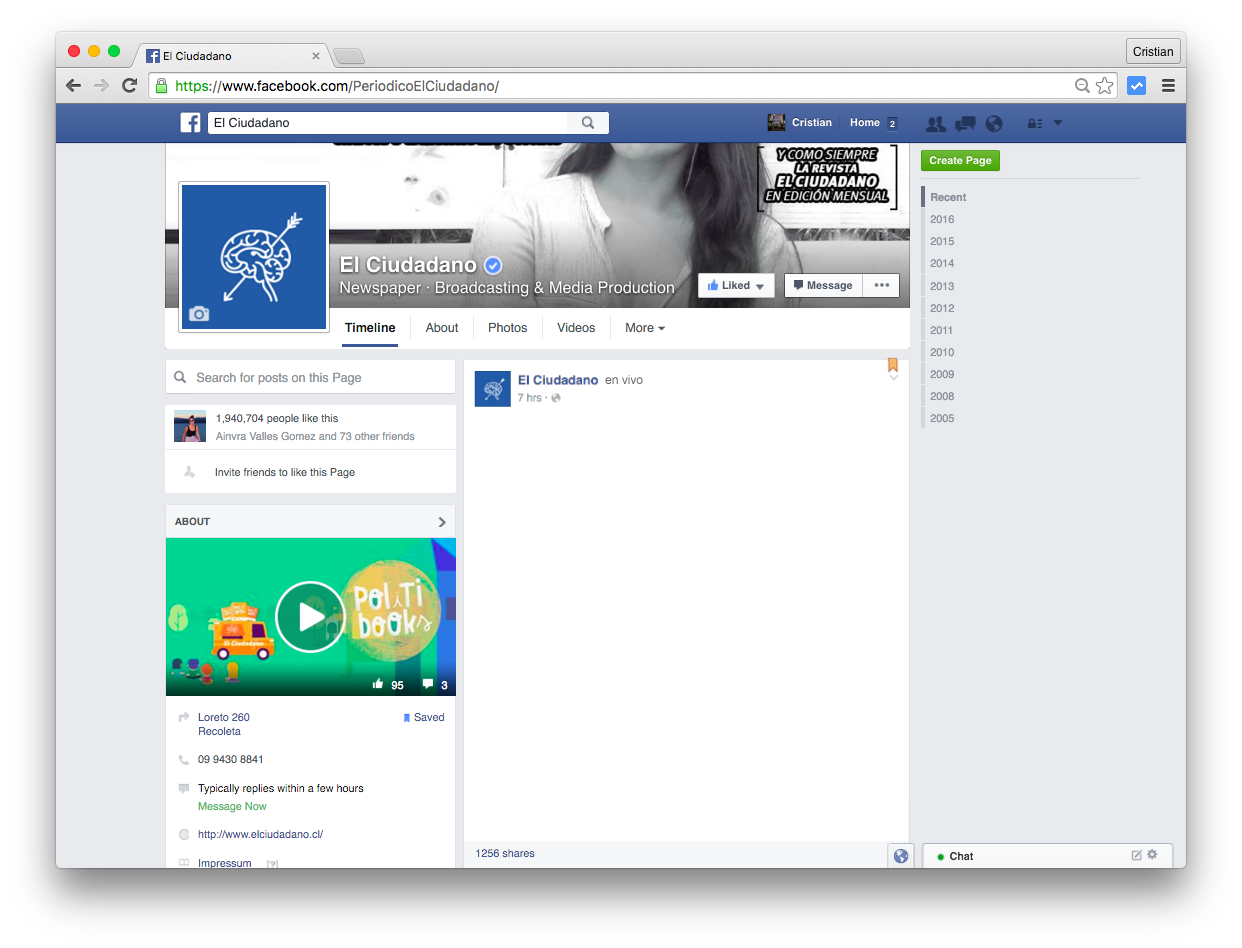Click the Message Now link
The image size is (1242, 948).
(x=232, y=806)
